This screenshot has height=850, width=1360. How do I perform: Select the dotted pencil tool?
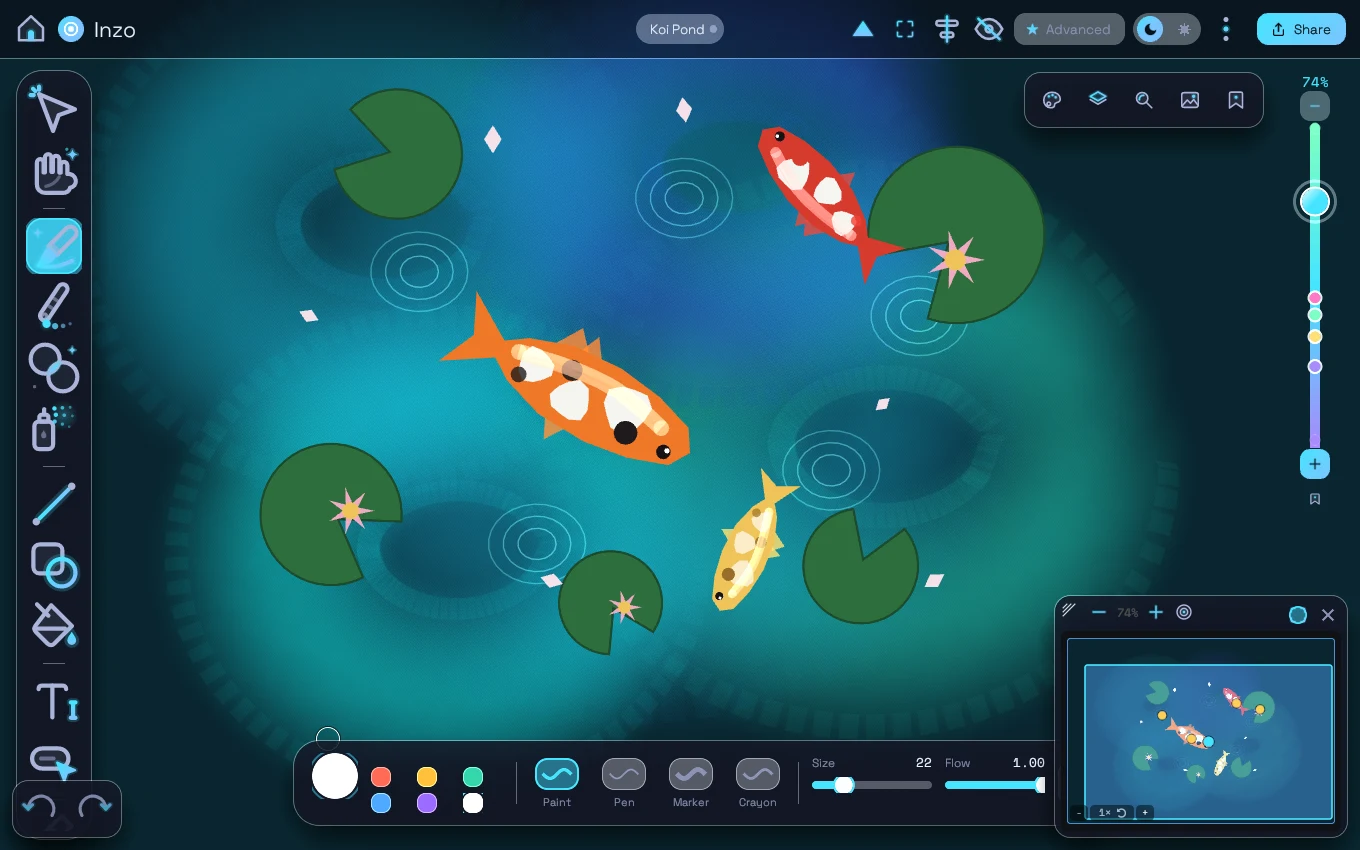point(54,305)
